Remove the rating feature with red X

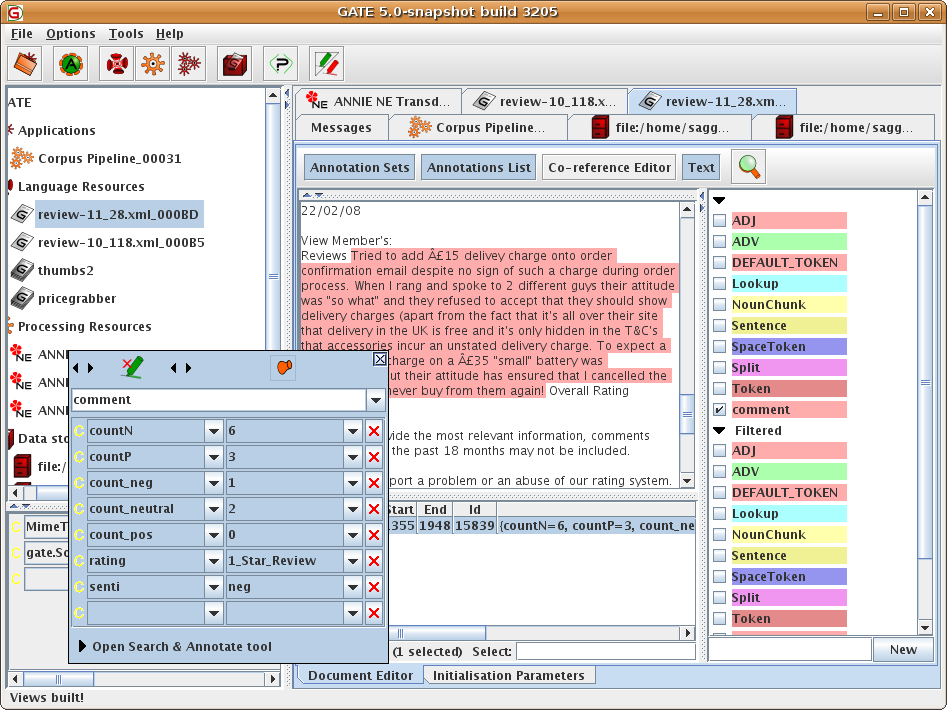point(374,561)
